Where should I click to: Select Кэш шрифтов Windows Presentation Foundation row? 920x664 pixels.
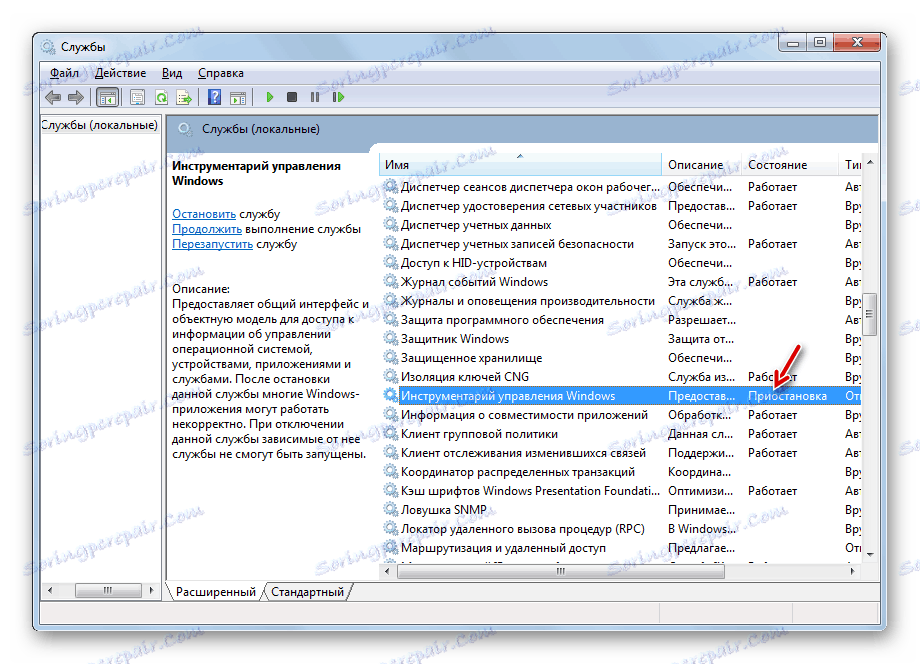click(x=622, y=491)
